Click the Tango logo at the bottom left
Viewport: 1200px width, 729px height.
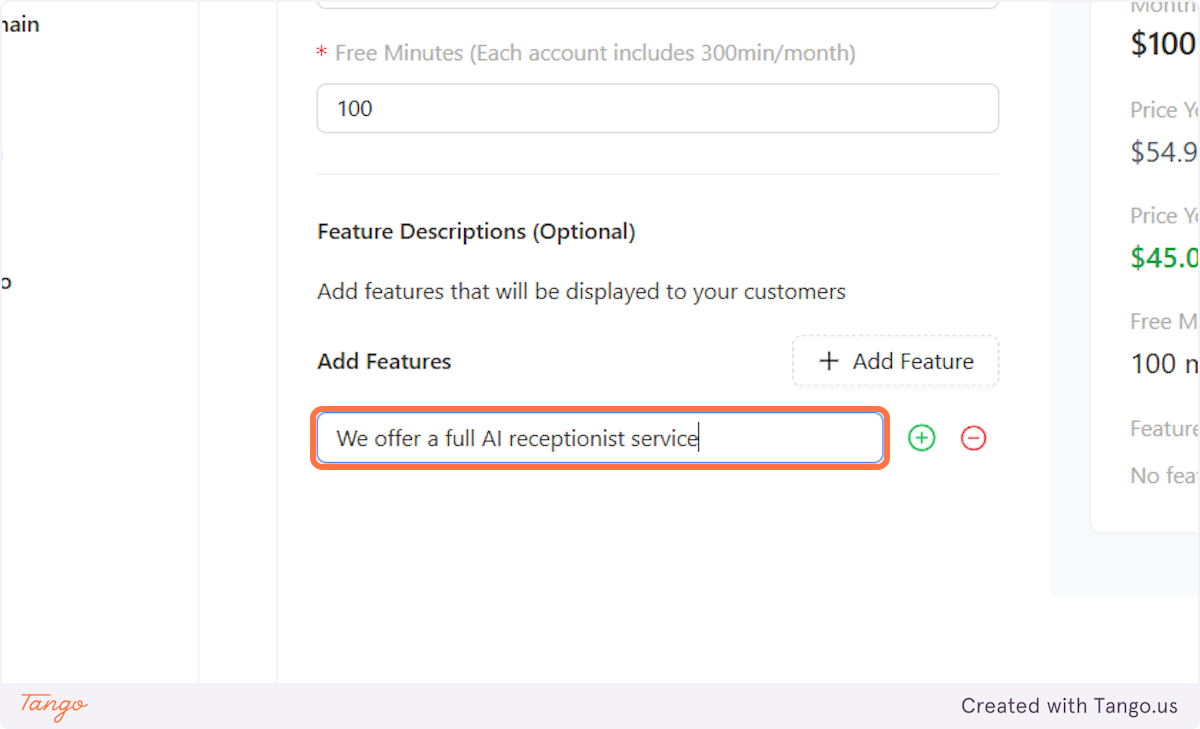tap(52, 708)
